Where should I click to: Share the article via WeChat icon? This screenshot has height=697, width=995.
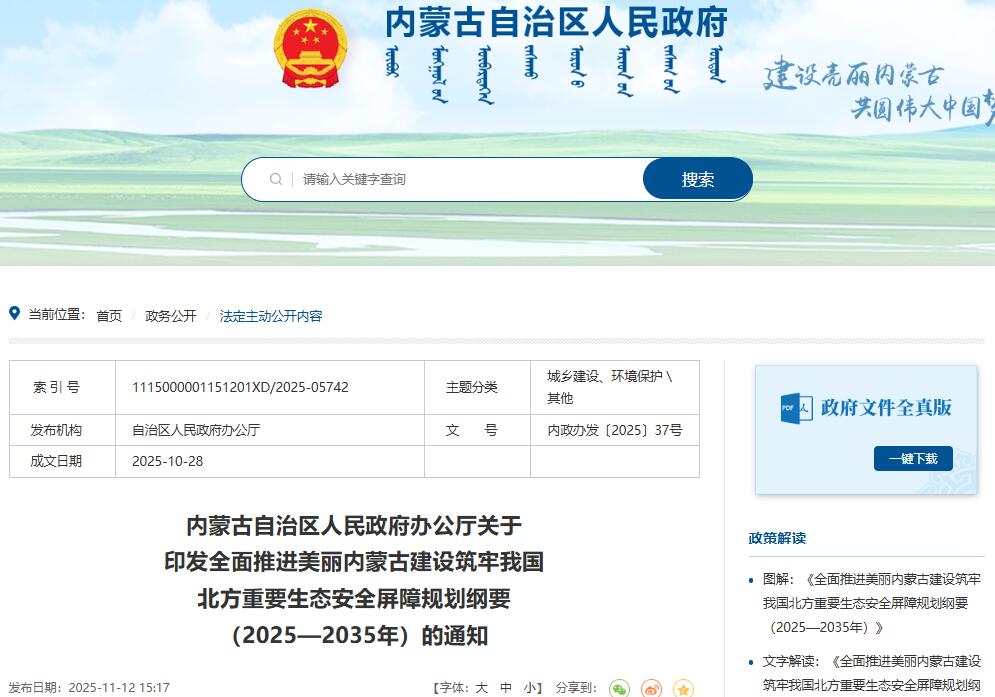620,688
